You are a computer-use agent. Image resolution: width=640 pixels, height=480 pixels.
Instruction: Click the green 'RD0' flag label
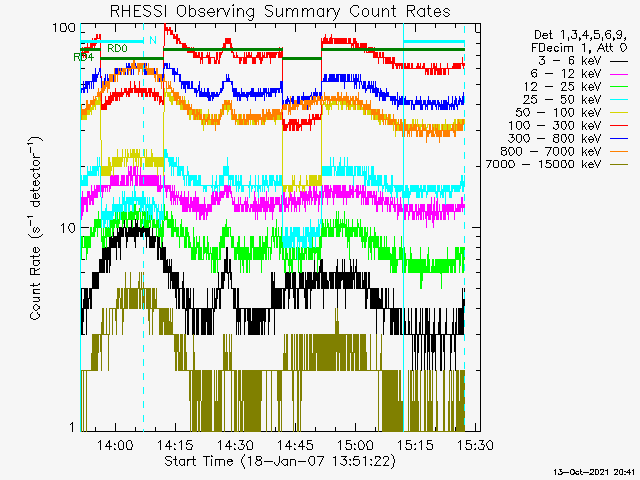(x=117, y=49)
